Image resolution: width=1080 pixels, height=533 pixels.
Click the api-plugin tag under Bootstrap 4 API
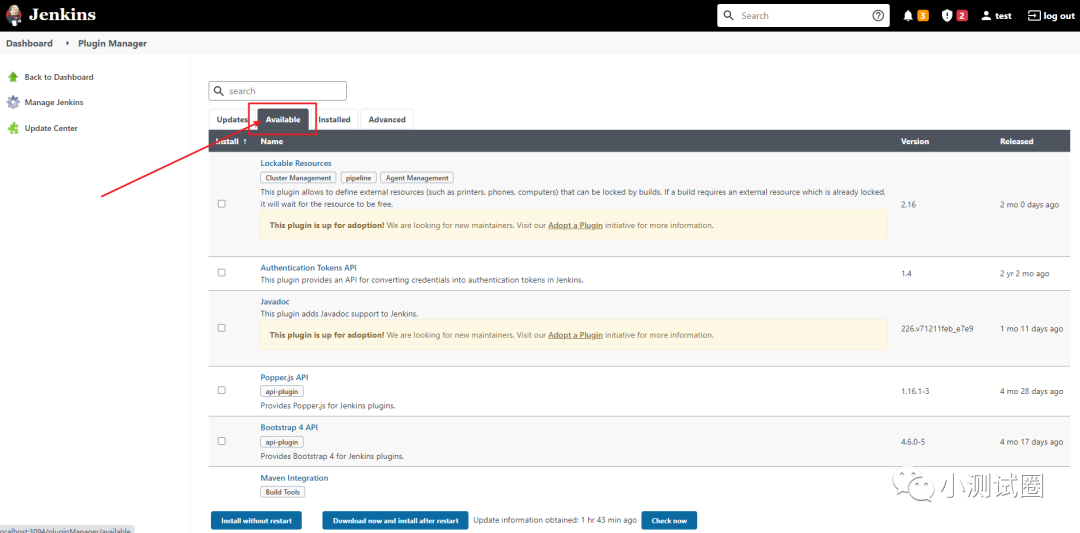(282, 442)
